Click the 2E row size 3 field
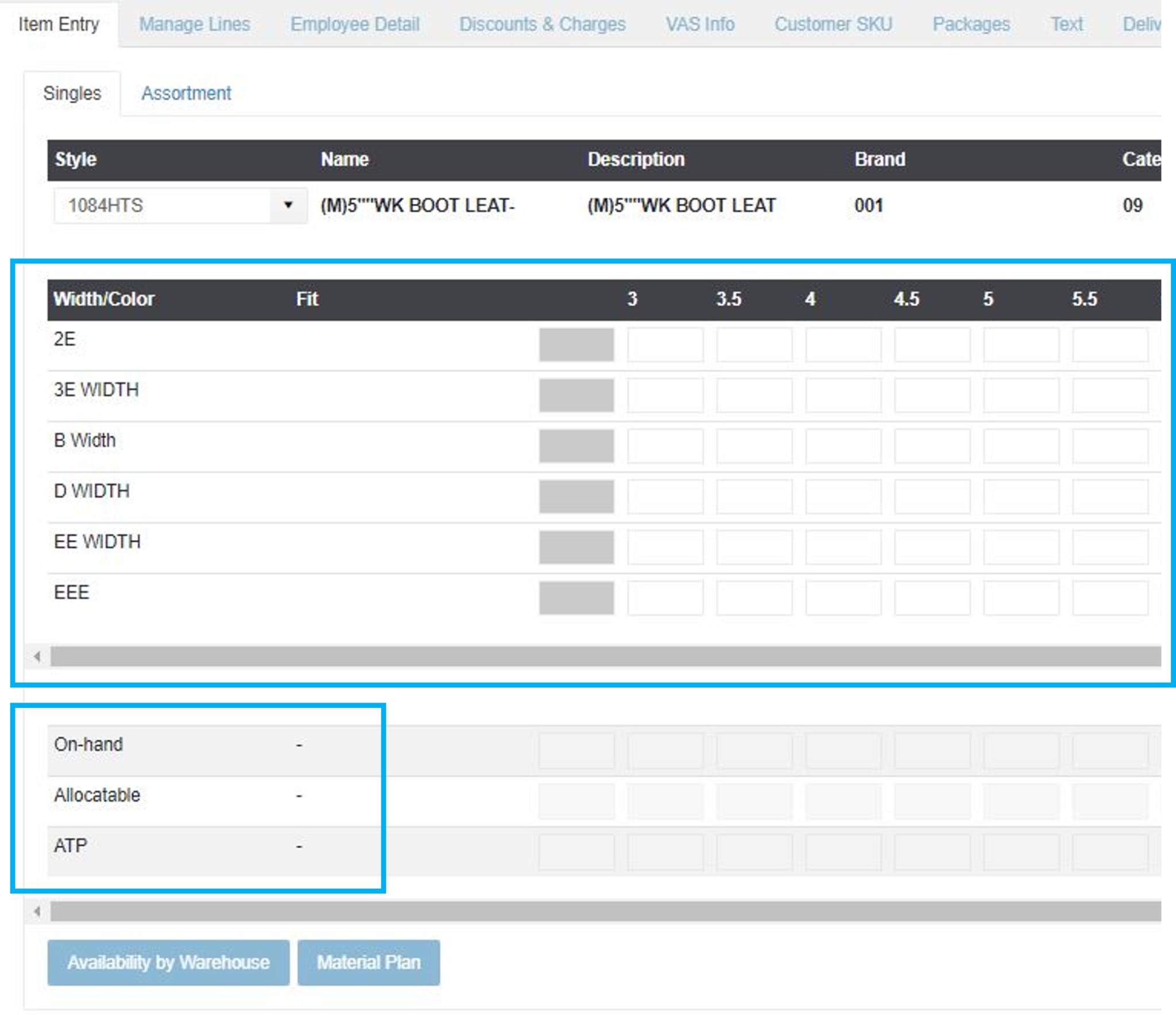Screen dimensions: 1176x1015 [665, 344]
